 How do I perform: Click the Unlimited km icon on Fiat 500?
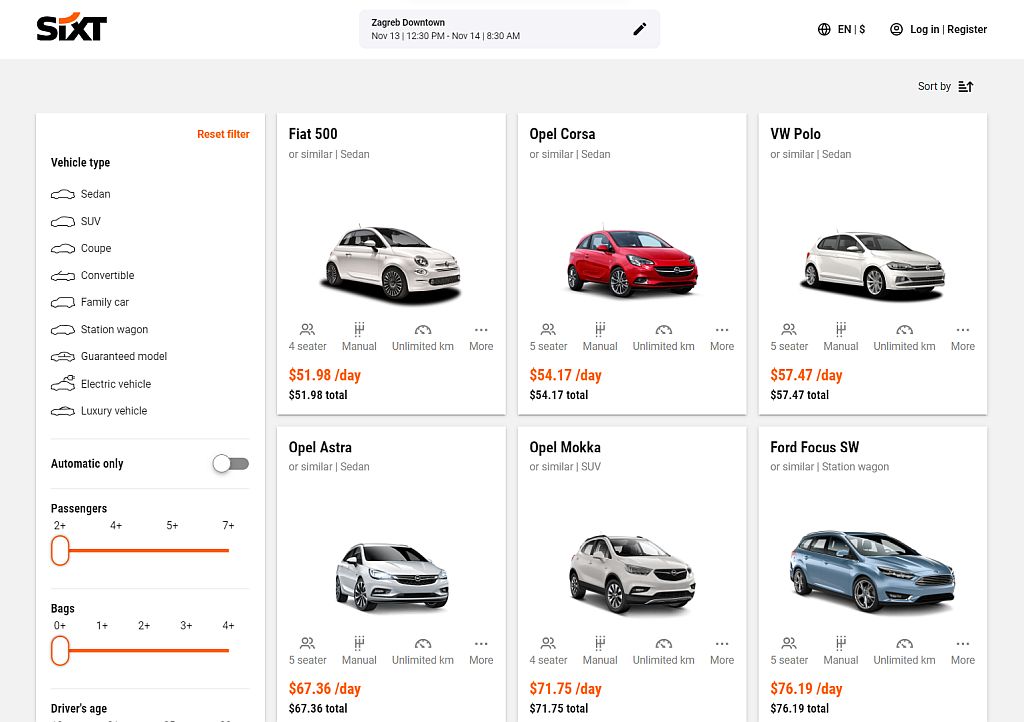[422, 330]
